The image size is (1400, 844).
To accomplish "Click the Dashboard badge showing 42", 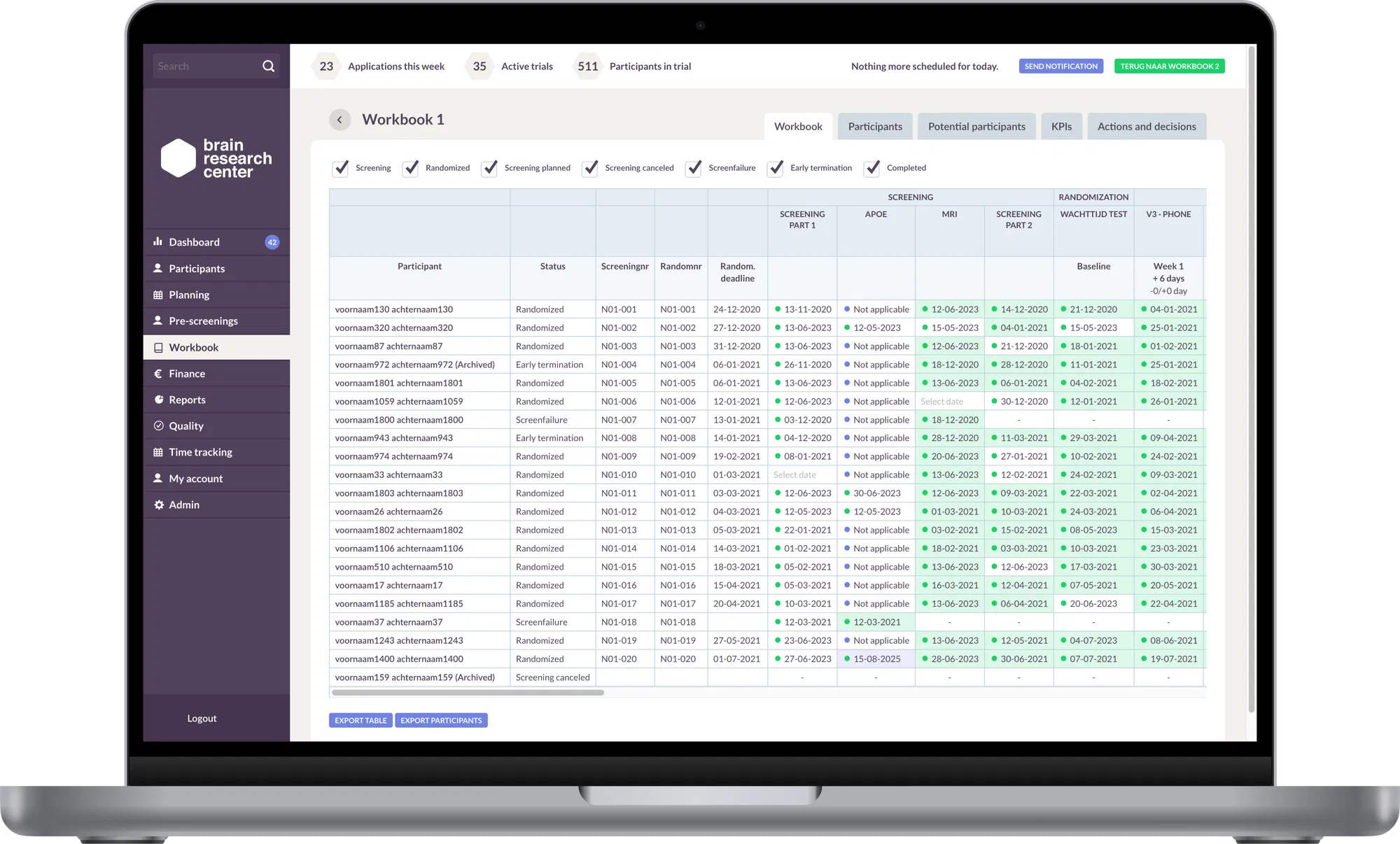I will pos(272,242).
